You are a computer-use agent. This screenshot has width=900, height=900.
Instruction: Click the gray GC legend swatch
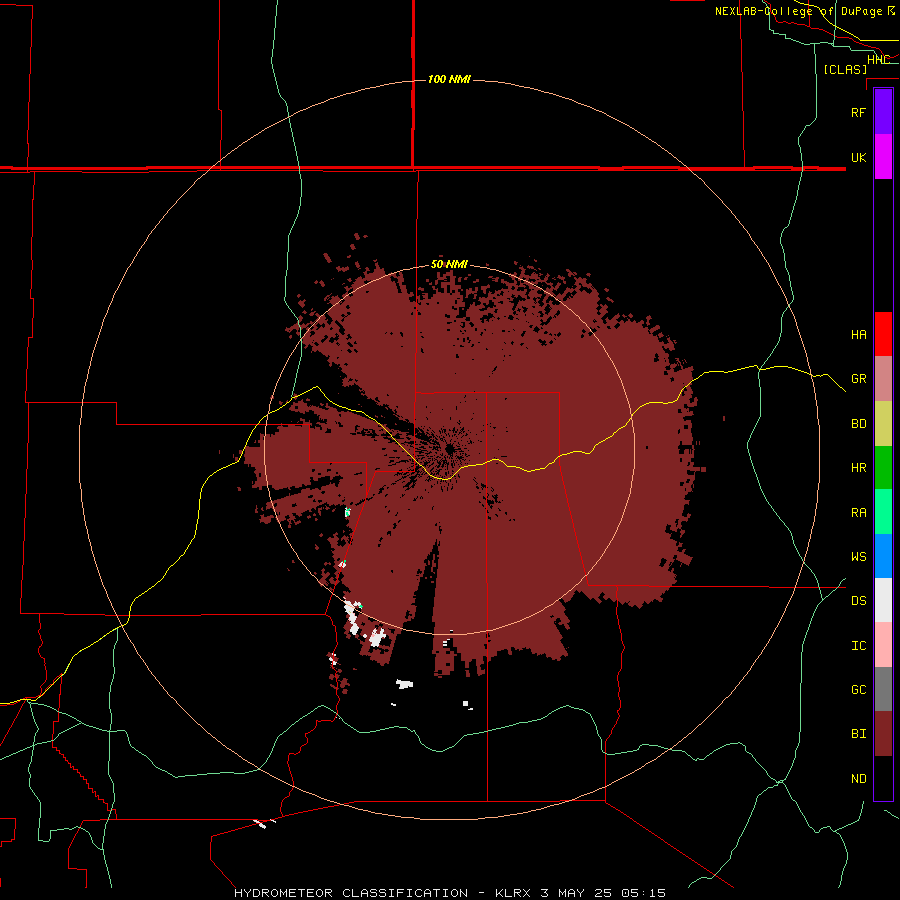(883, 689)
